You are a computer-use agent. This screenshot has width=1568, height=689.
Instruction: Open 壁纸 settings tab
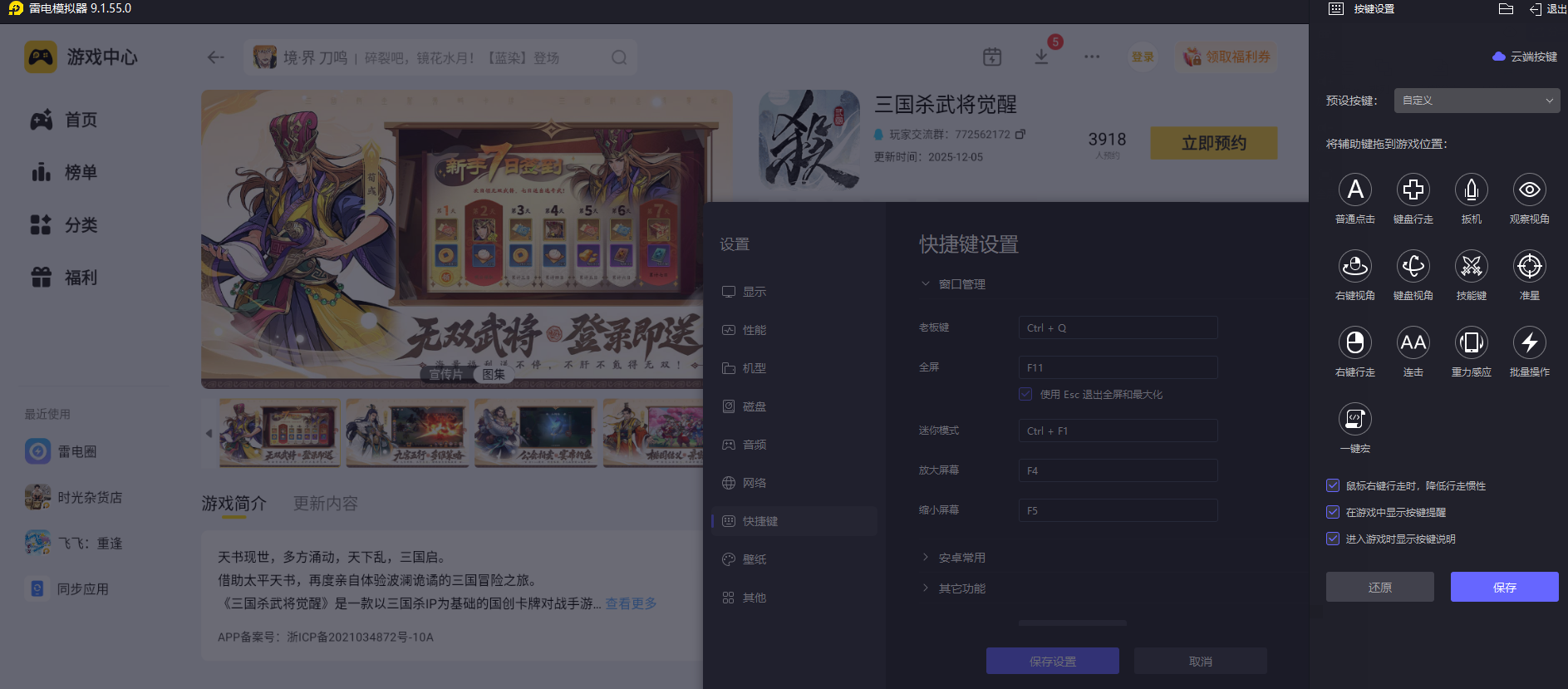794,559
